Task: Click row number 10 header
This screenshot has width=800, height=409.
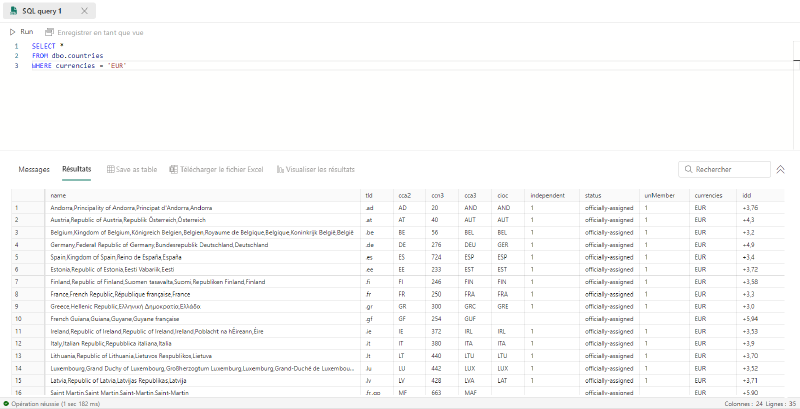Action: [x=28, y=319]
